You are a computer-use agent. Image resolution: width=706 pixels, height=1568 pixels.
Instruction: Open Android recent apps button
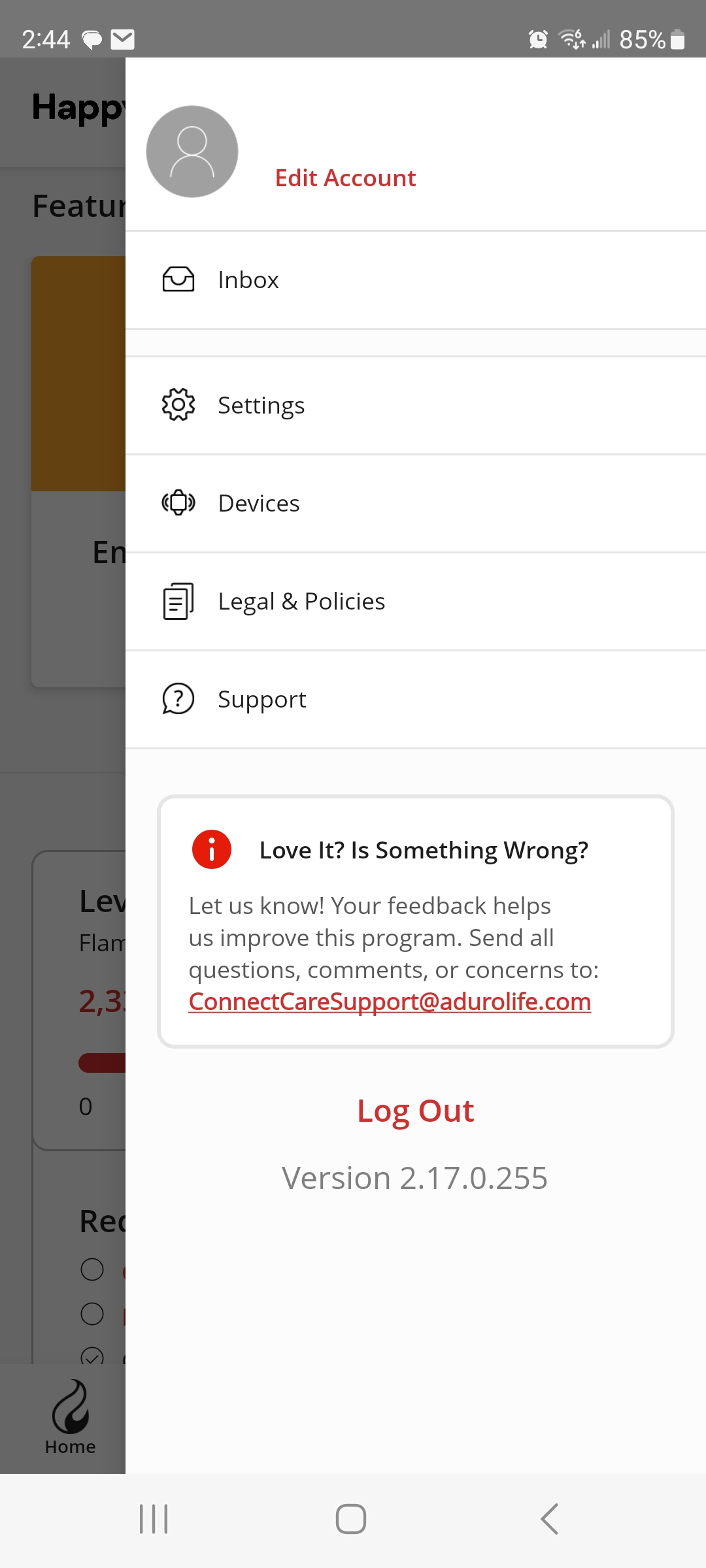[x=154, y=1519]
